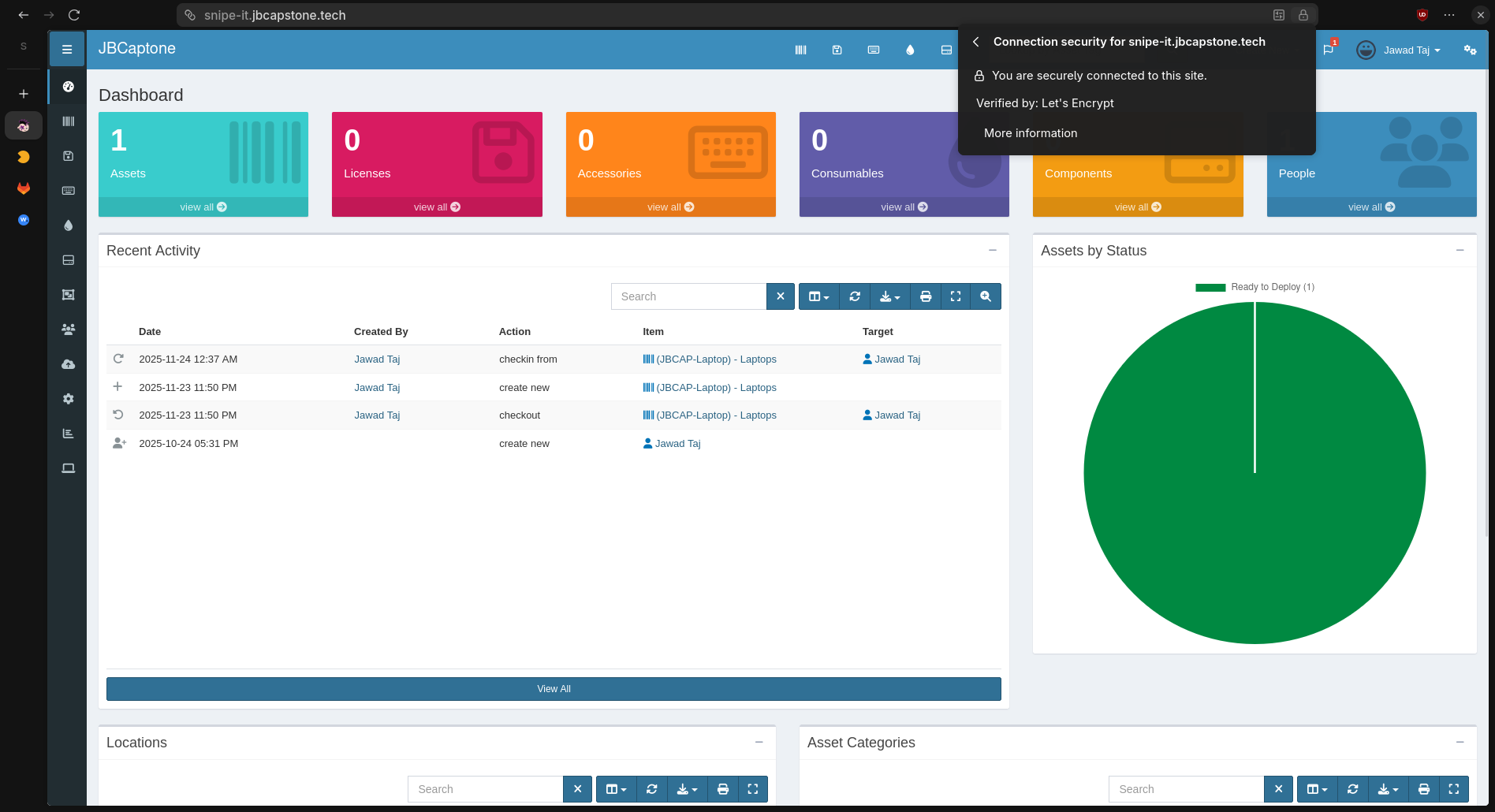Click More information in connection security popup
The image size is (1495, 812).
[1030, 132]
